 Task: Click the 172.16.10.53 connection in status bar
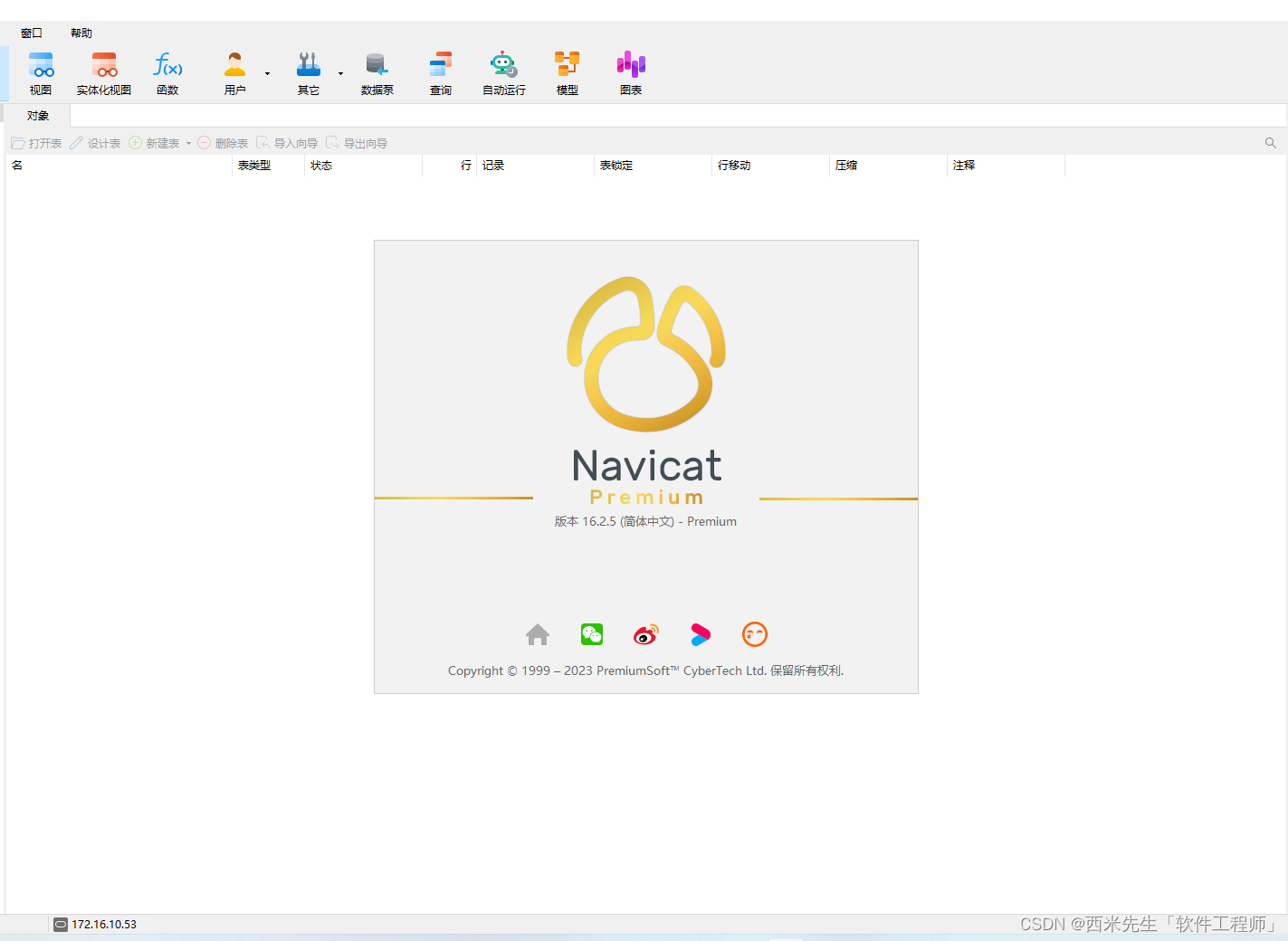point(95,924)
